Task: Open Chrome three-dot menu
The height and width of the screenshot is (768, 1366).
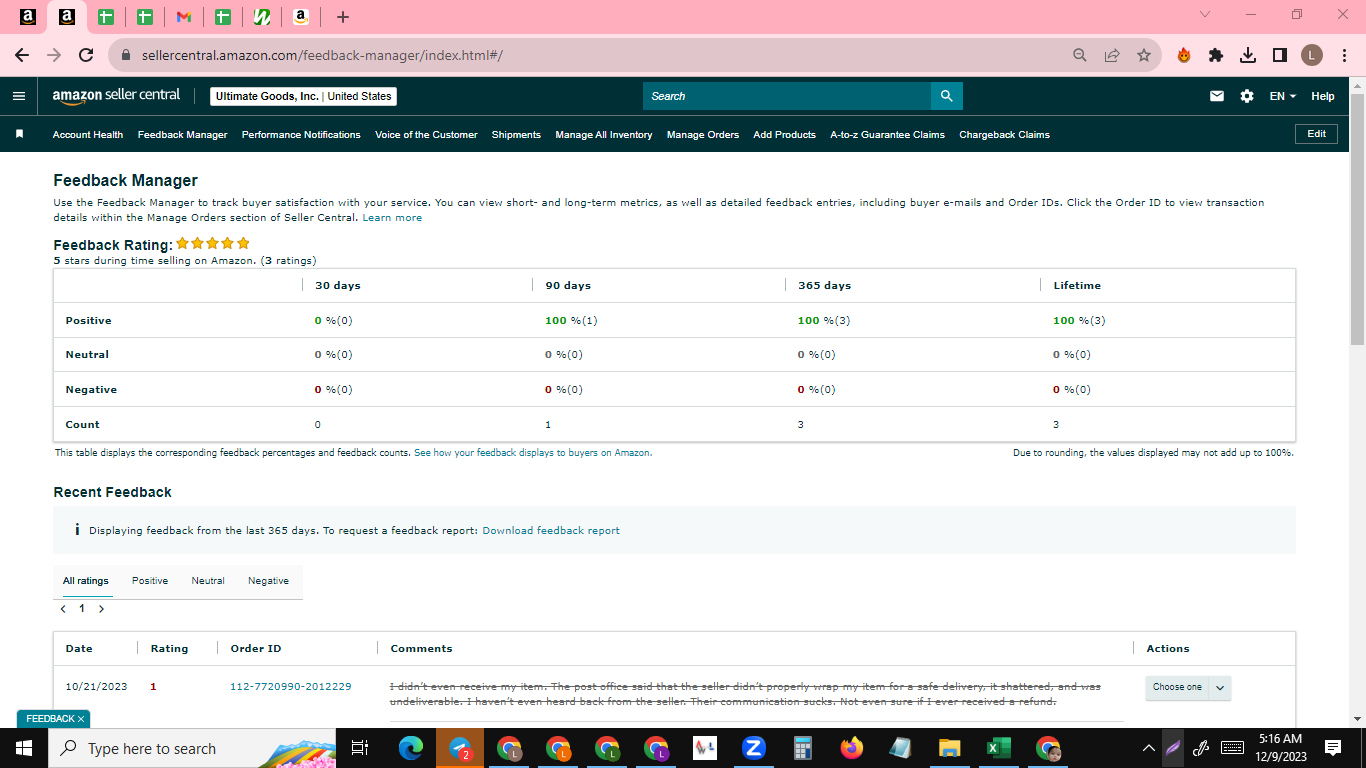Action: pyautogui.click(x=1343, y=55)
